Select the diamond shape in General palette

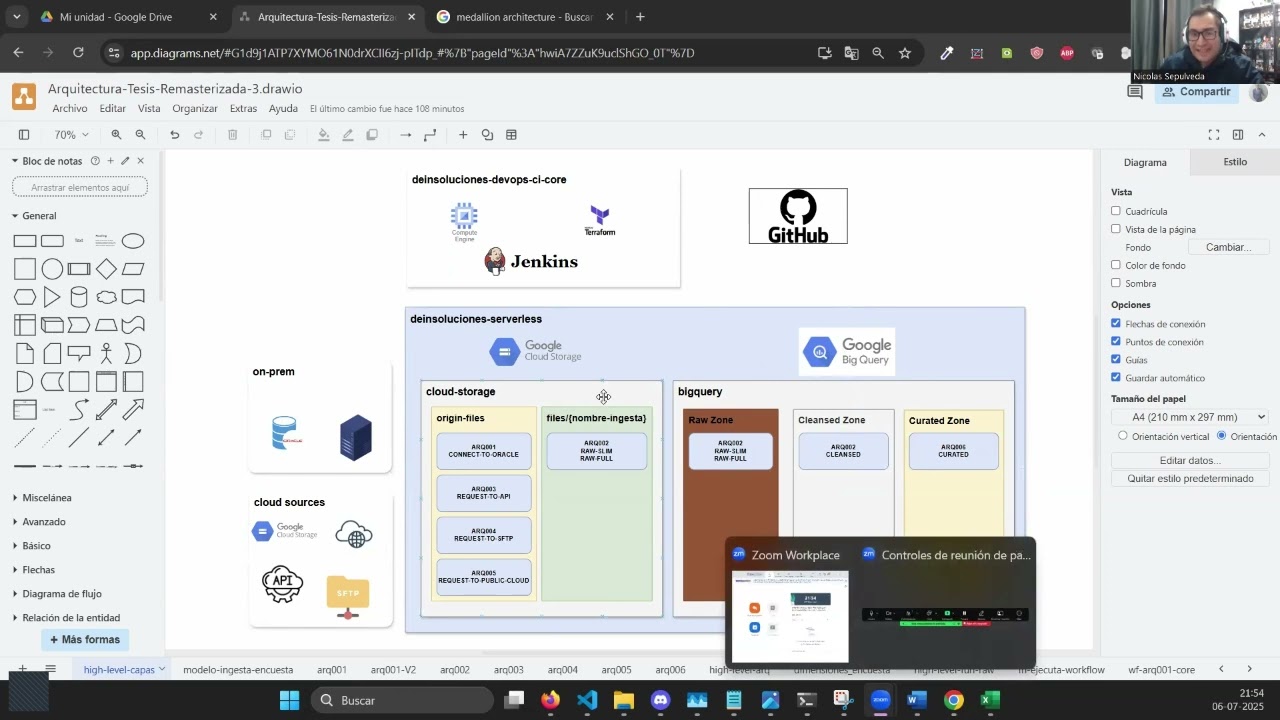tap(106, 269)
